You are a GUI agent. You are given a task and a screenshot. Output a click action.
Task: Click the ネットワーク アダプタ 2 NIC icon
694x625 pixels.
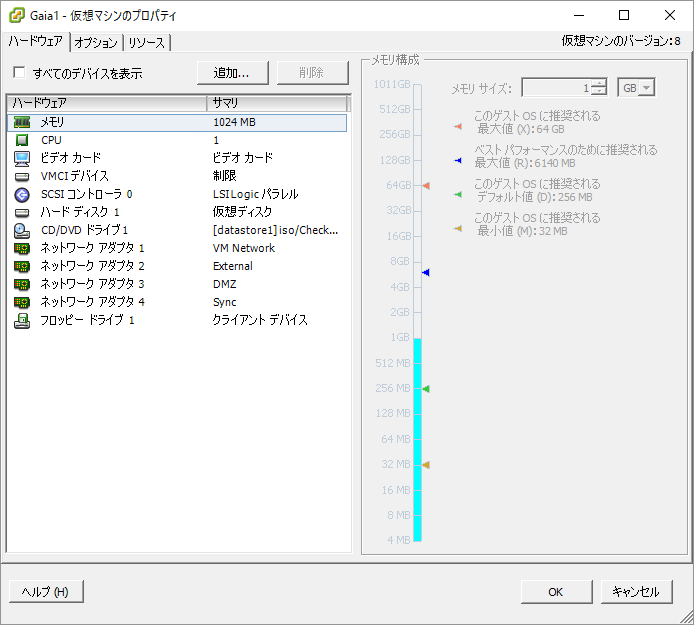[22, 266]
